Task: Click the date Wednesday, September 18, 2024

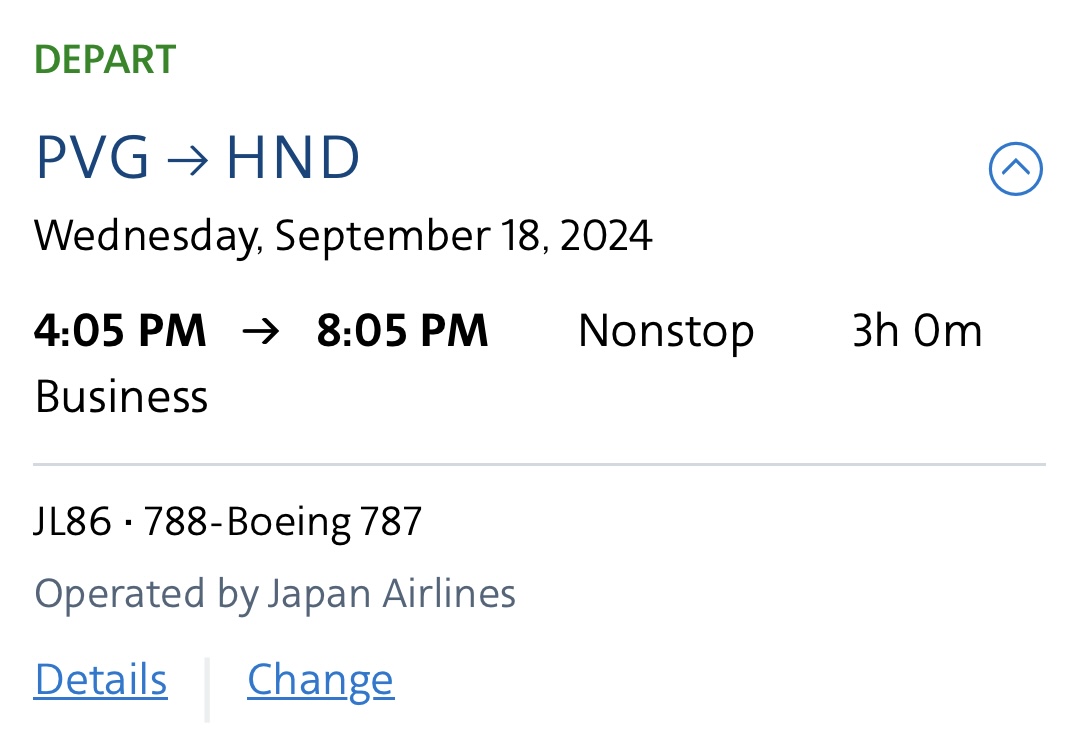Action: [343, 236]
